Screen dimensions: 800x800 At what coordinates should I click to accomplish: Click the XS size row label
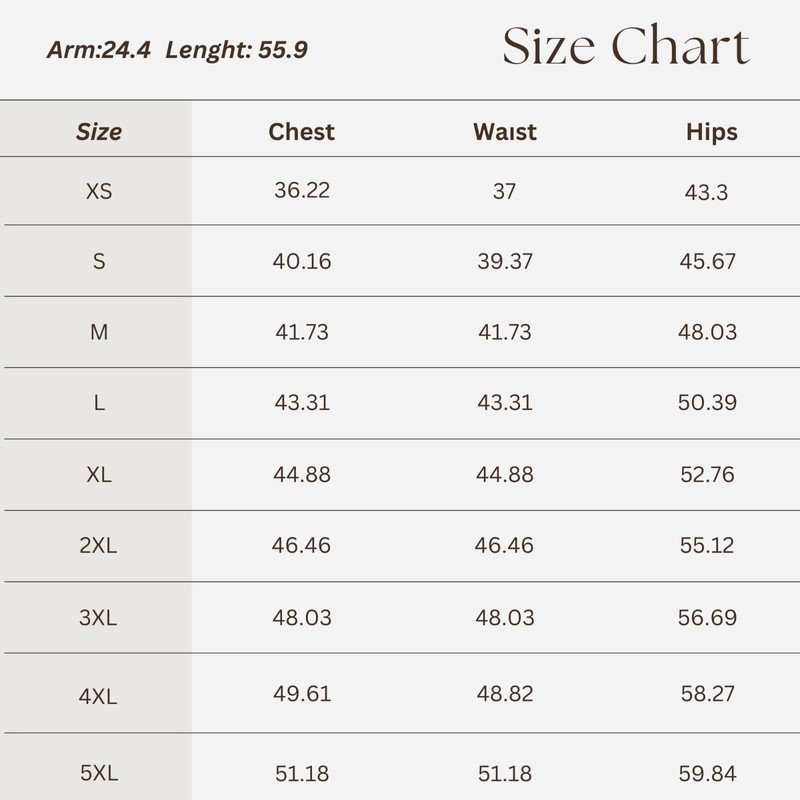click(99, 191)
